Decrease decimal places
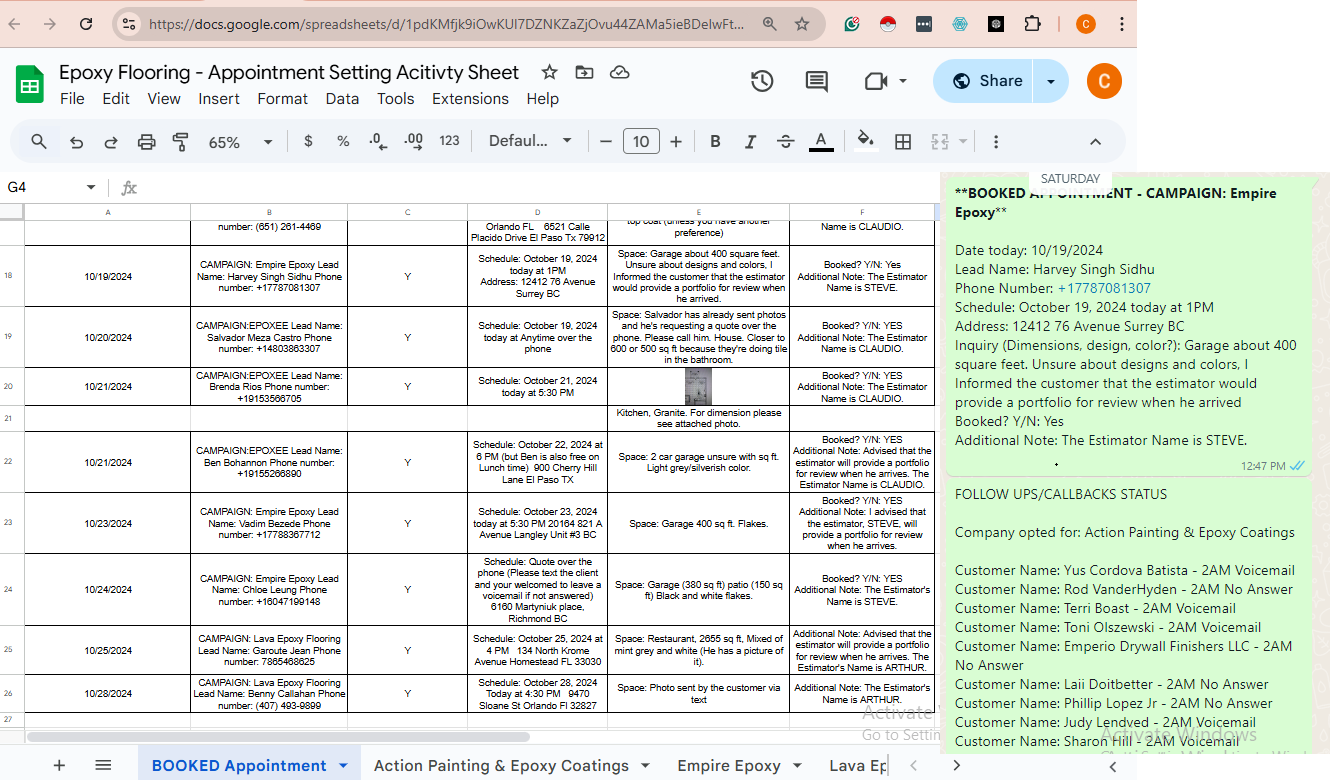The image size is (1330, 780). click(x=378, y=142)
